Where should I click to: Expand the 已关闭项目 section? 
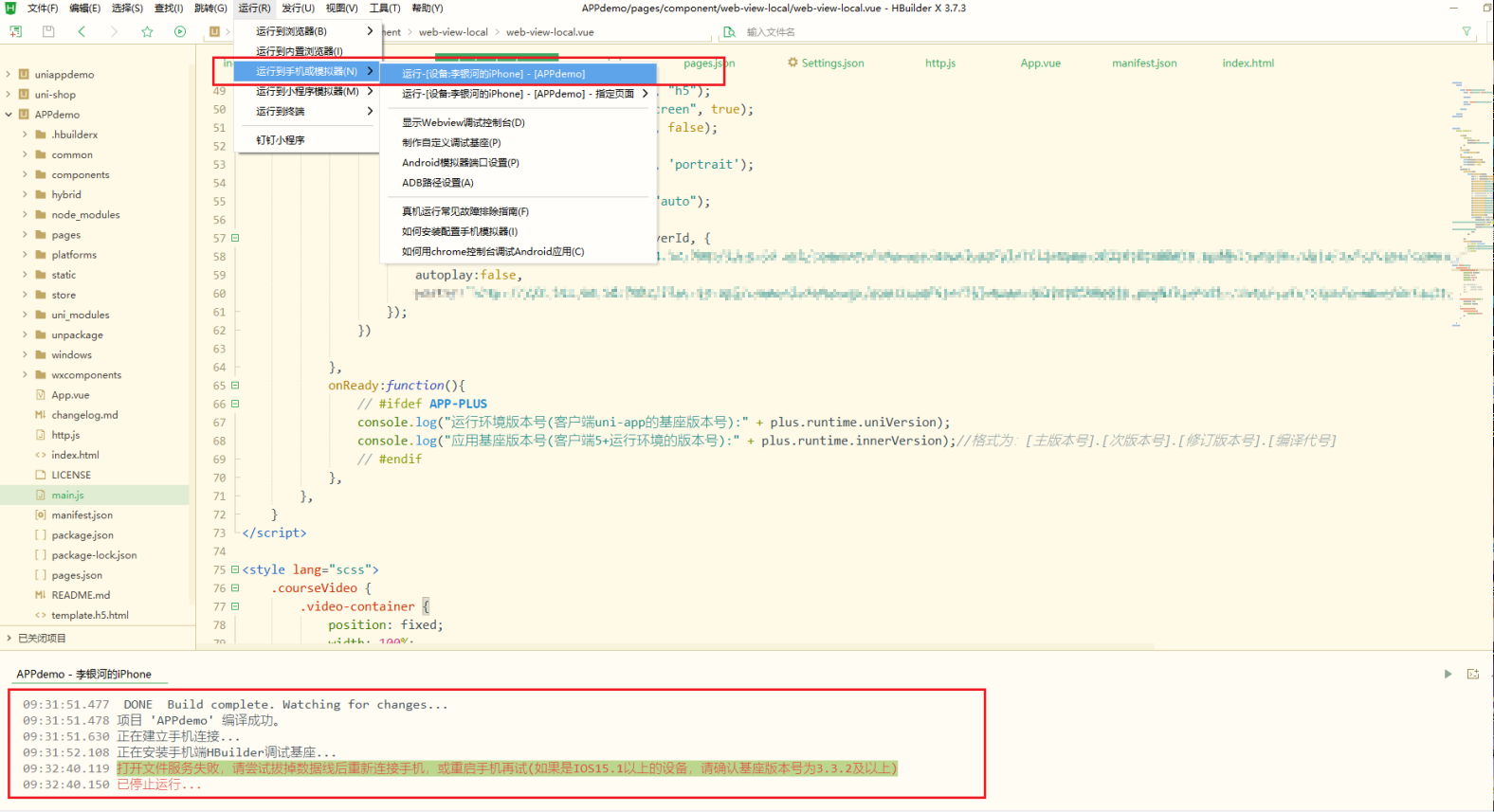pos(9,638)
